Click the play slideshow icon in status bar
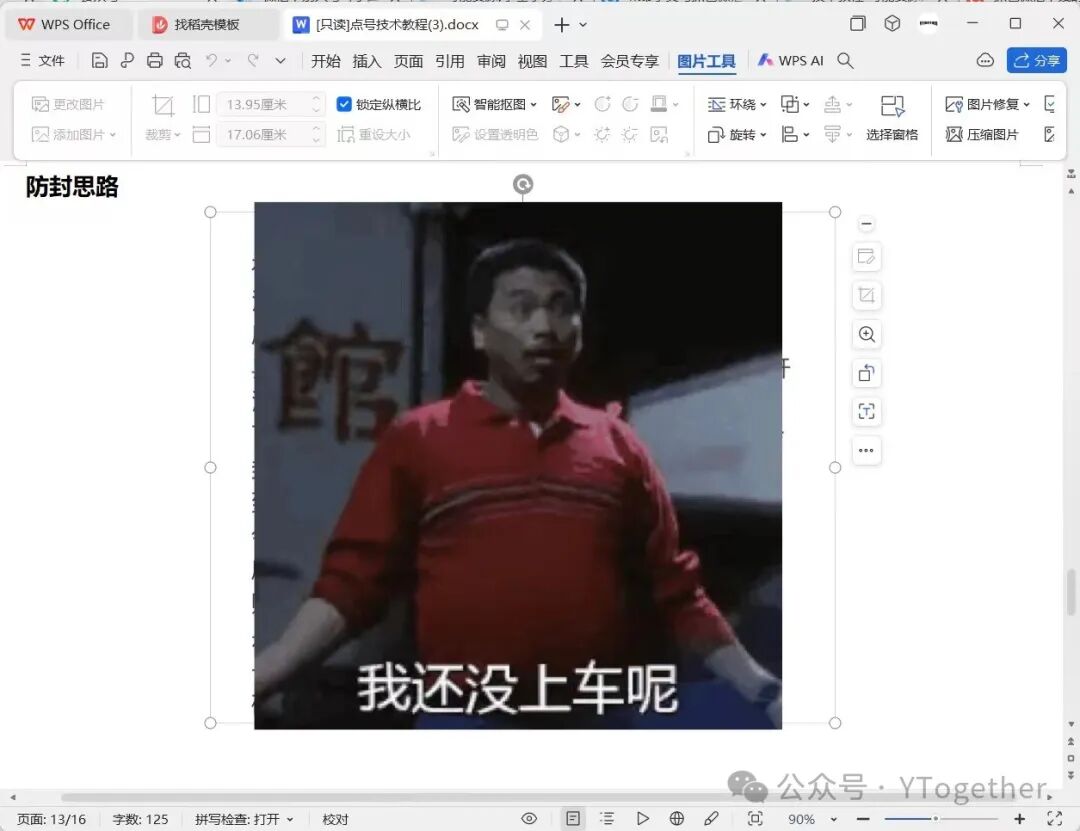Viewport: 1080px width, 831px height. (x=643, y=818)
